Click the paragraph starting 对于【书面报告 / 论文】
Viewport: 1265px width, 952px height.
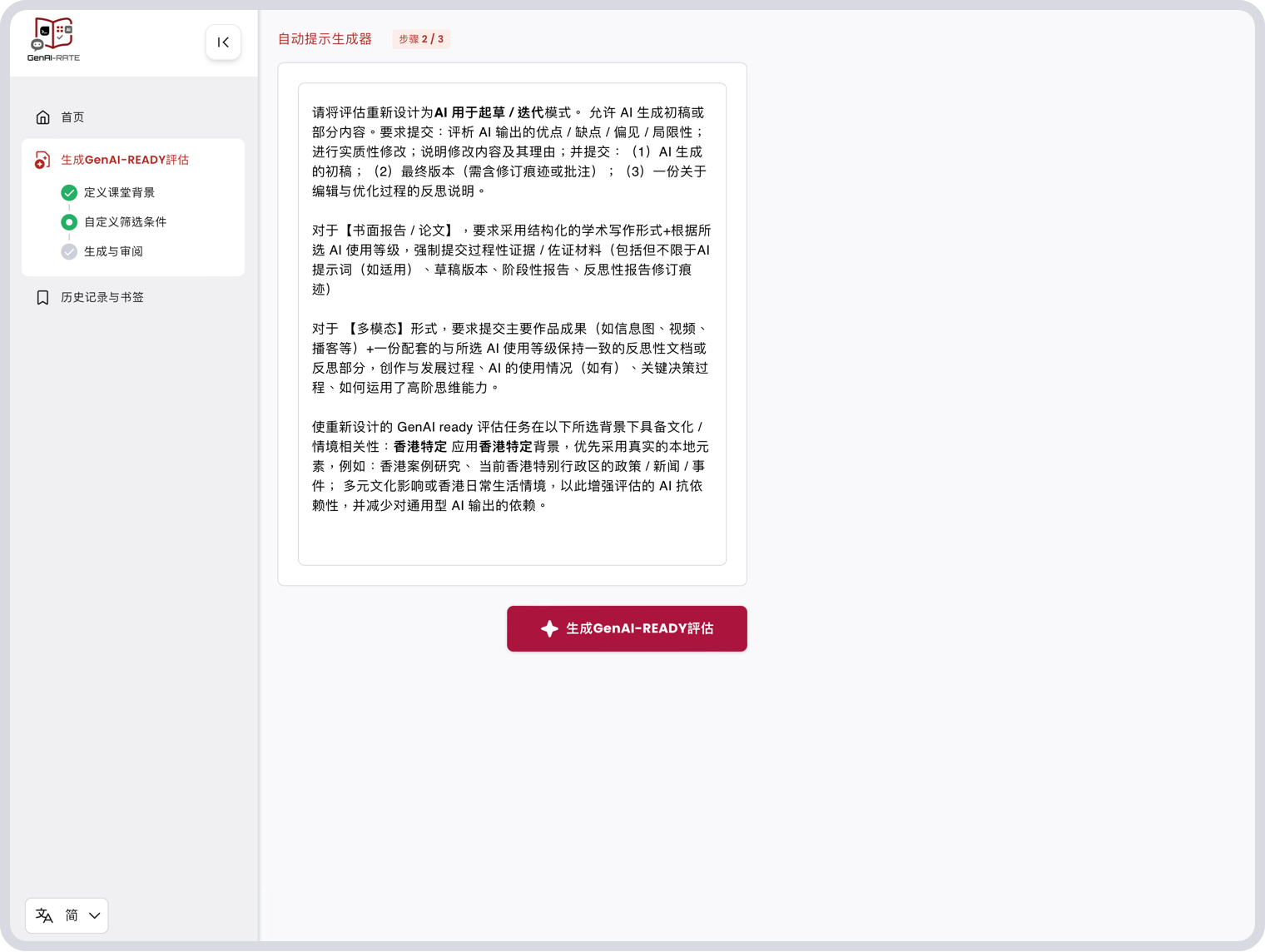click(512, 260)
